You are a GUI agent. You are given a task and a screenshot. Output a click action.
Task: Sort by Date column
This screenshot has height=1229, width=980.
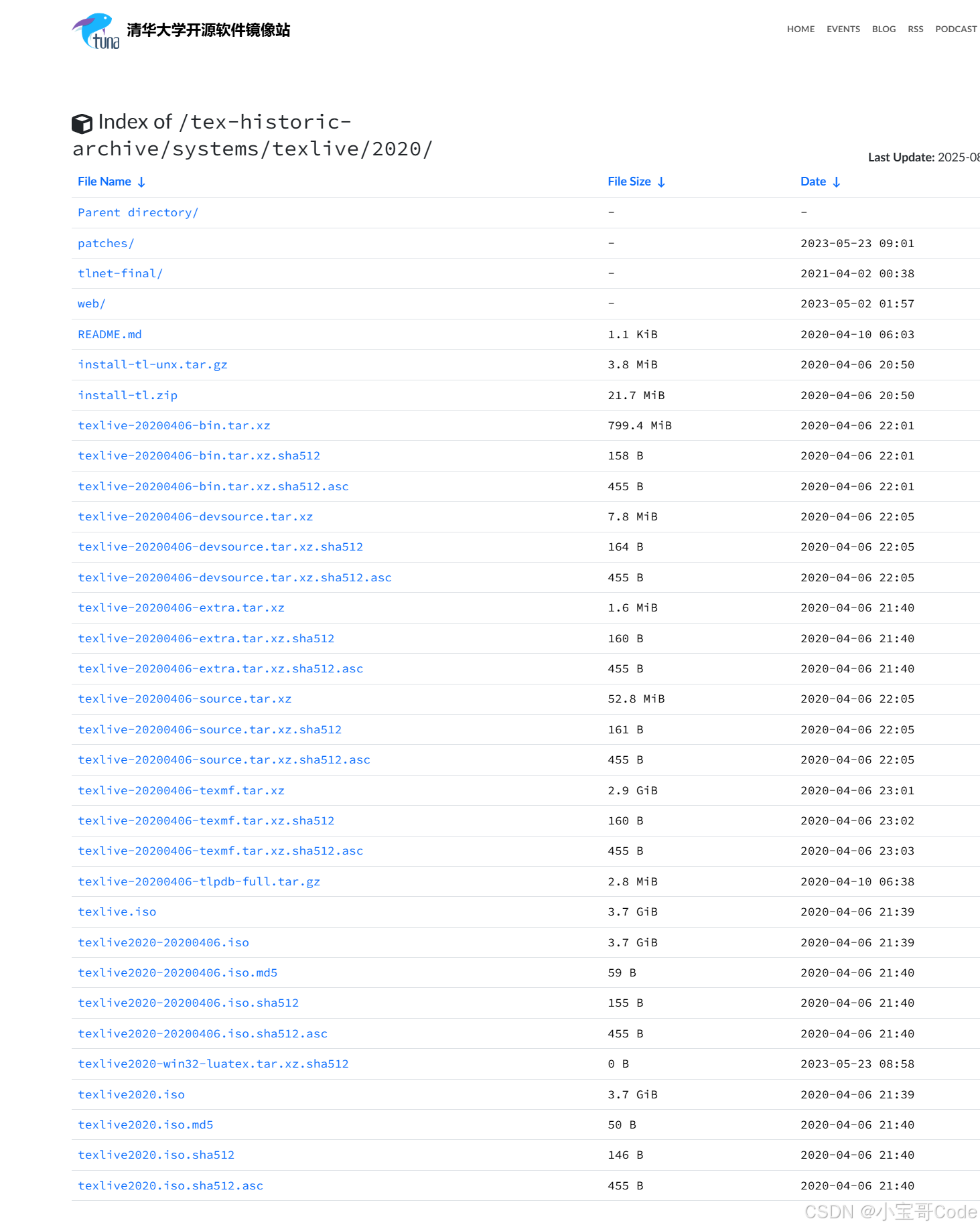820,182
